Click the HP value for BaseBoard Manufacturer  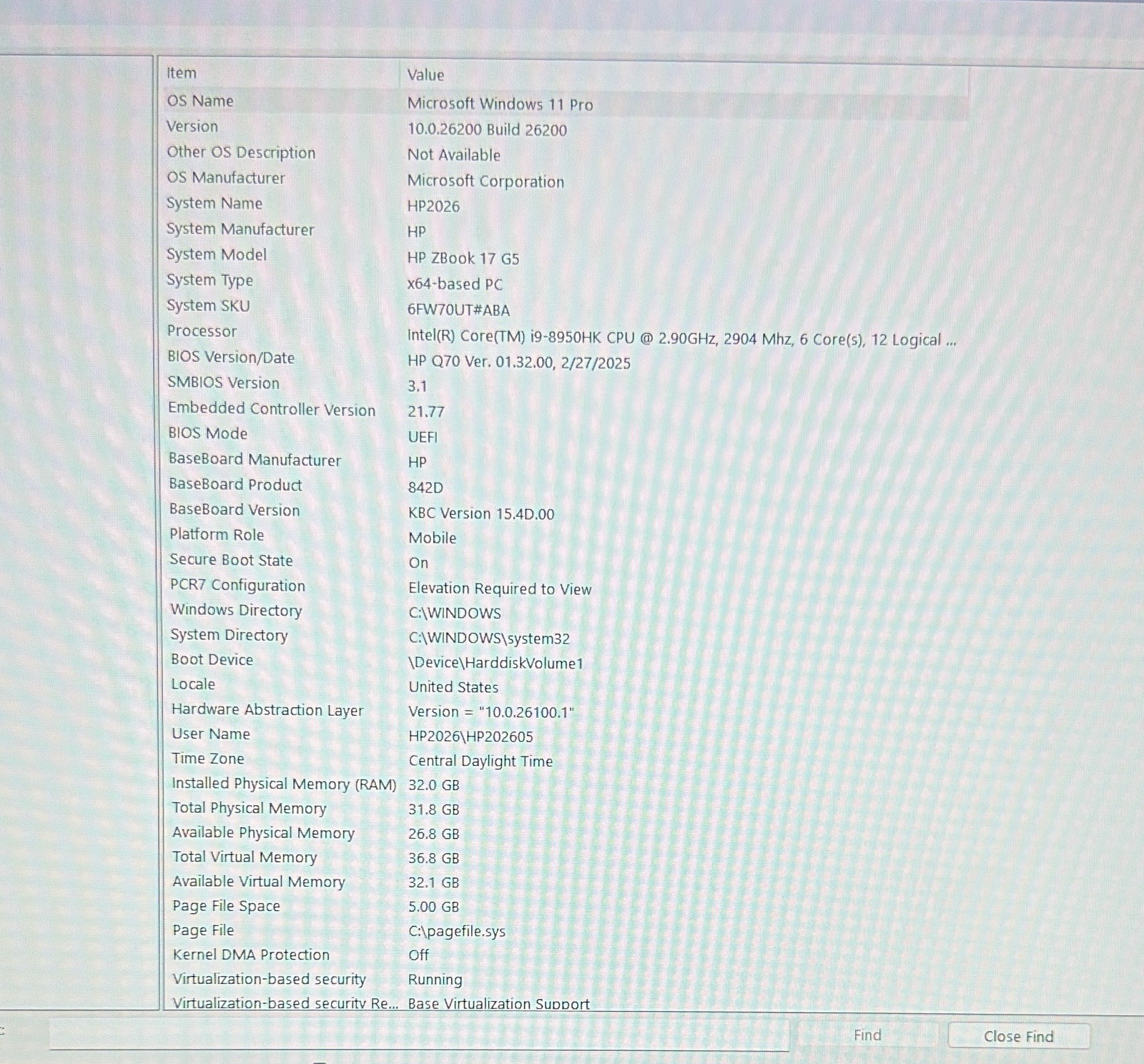pos(418,462)
